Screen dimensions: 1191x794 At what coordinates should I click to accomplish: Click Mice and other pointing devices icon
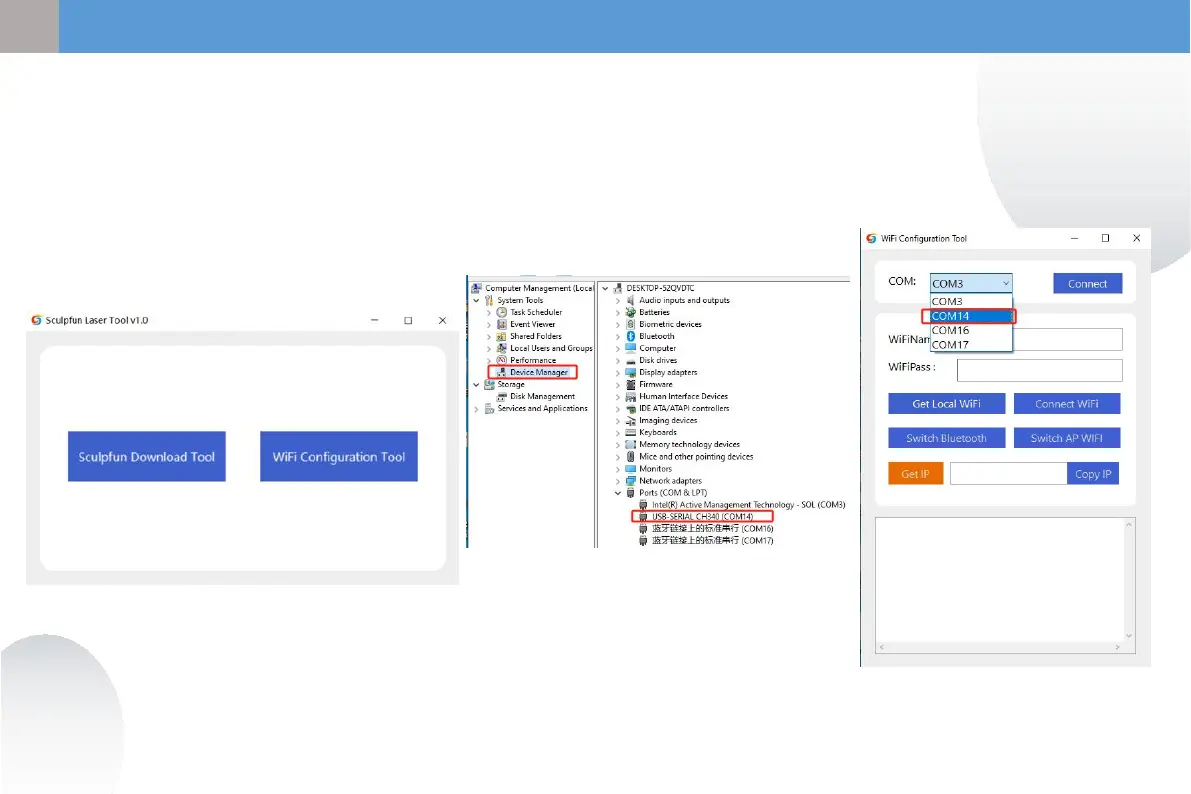point(630,457)
